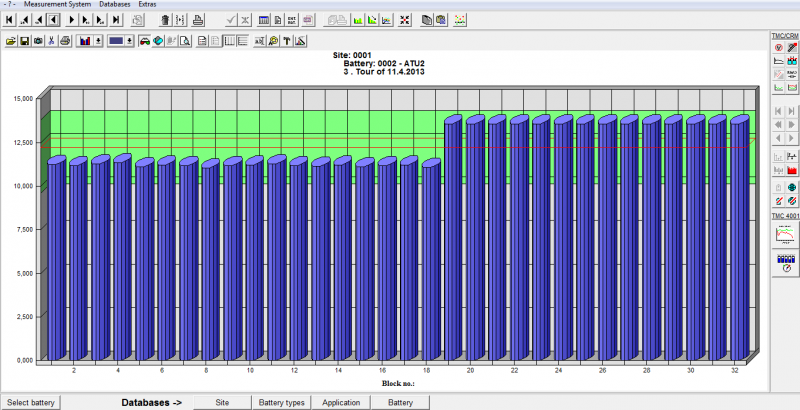The height and width of the screenshot is (410, 800).
Task: Click the camera snapshot icon
Action: pyautogui.click(x=38, y=41)
